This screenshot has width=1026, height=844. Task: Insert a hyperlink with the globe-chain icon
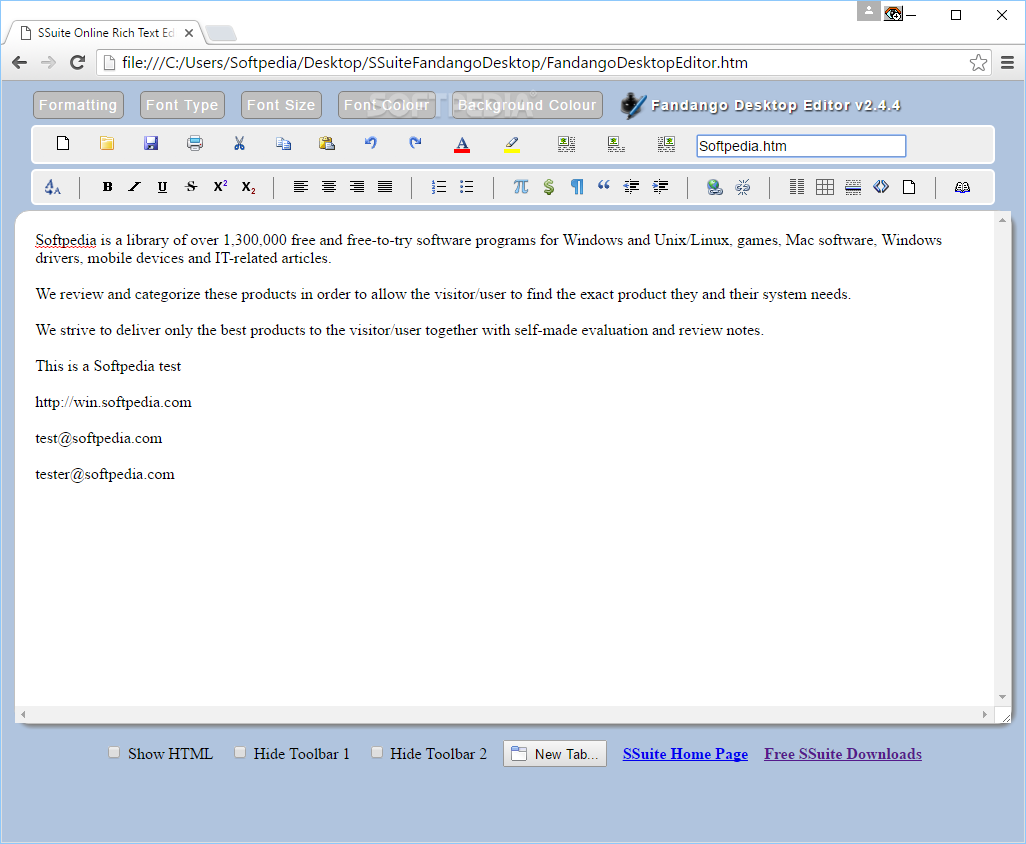[715, 188]
